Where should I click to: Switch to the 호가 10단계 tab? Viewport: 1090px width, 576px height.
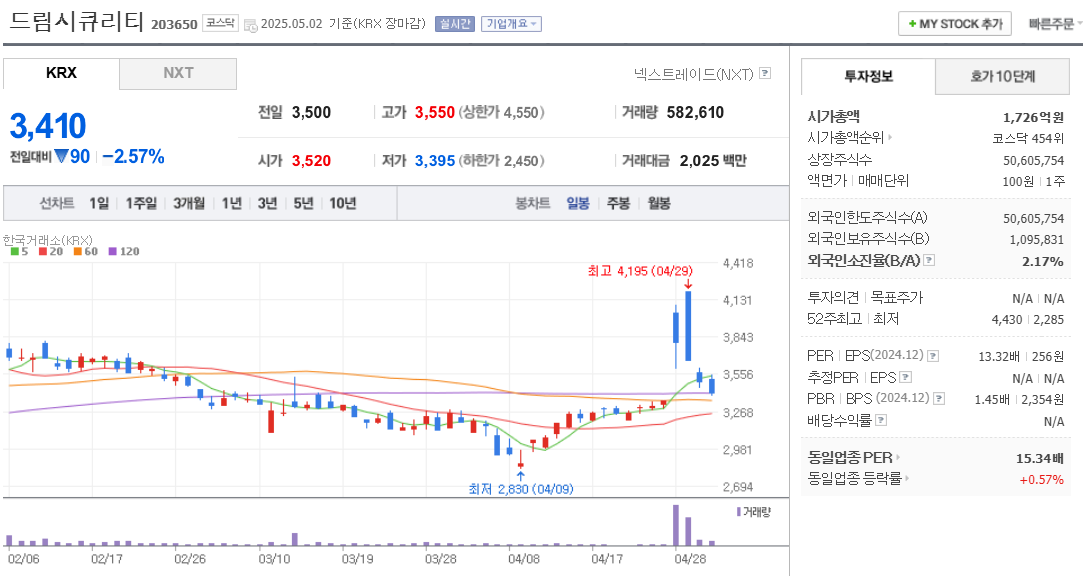pyautogui.click(x=1003, y=75)
